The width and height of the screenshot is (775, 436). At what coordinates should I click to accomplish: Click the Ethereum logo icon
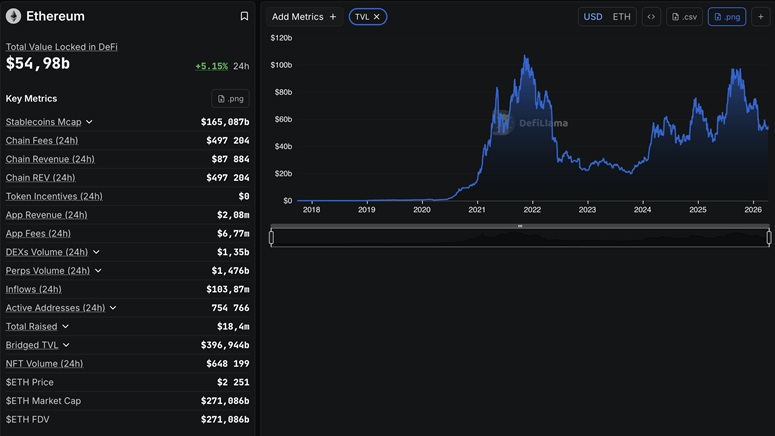pyautogui.click(x=13, y=16)
